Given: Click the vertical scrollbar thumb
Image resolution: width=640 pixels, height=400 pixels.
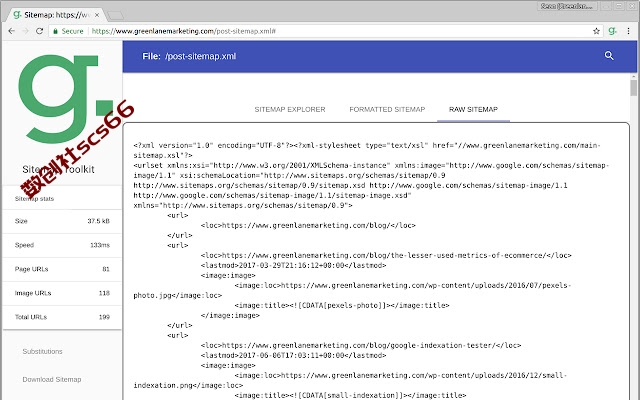Looking at the screenshot, I should 633,88.
